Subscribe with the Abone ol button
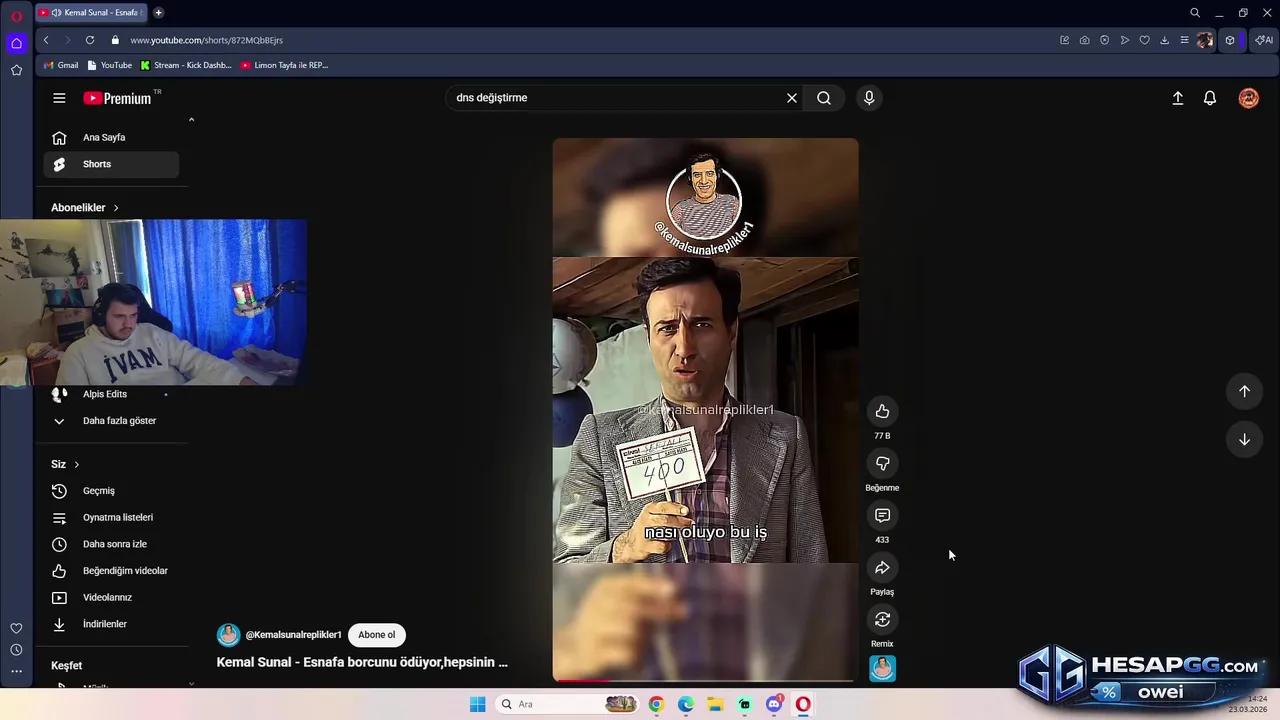Image resolution: width=1280 pixels, height=720 pixels. coord(377,635)
